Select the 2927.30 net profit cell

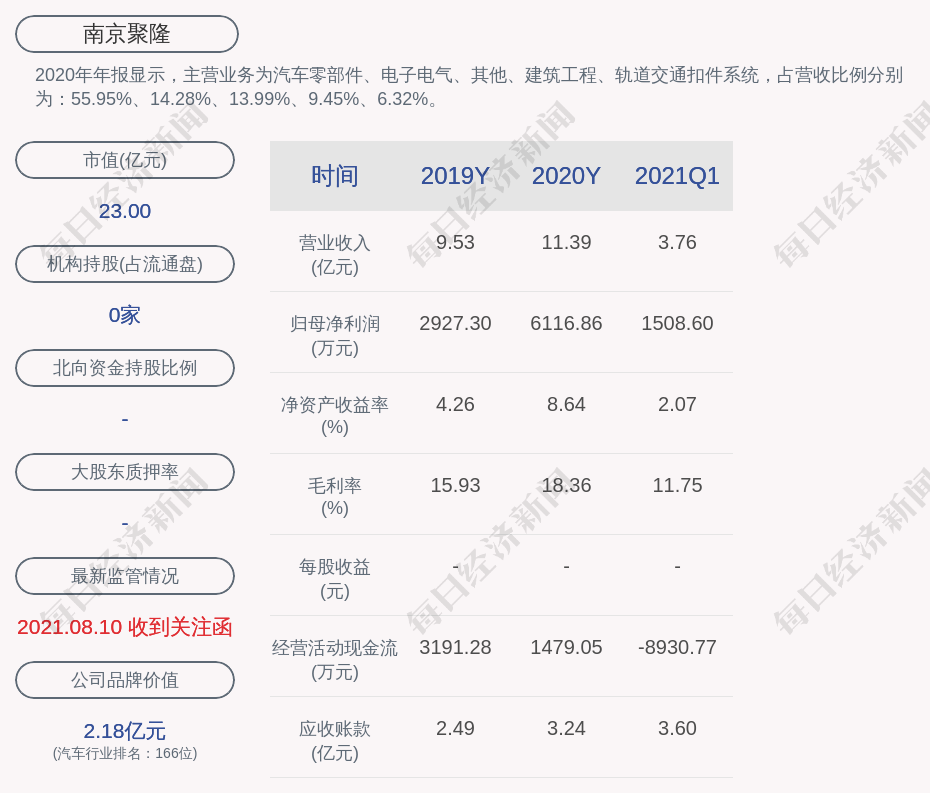pos(455,323)
